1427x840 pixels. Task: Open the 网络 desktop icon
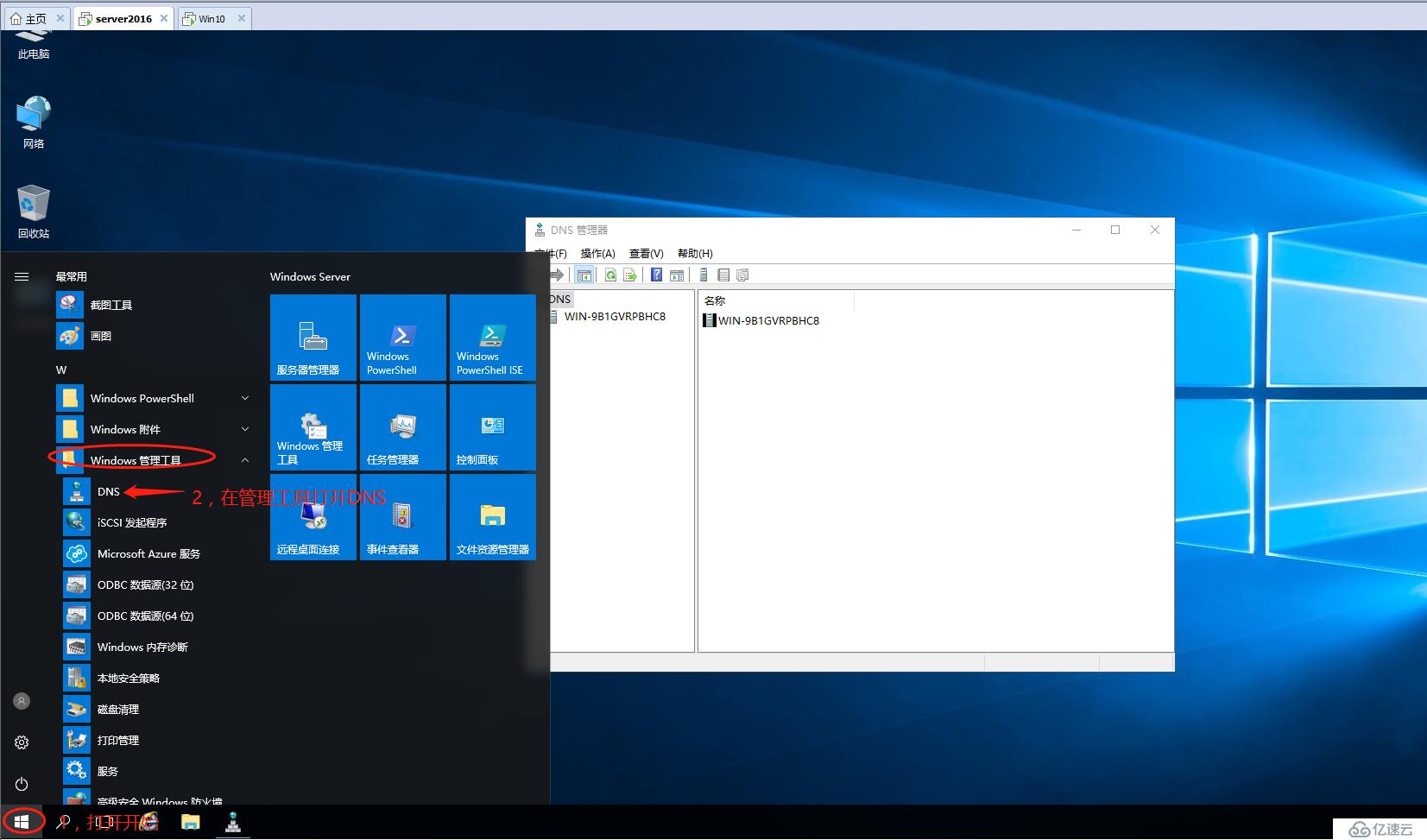[x=34, y=123]
